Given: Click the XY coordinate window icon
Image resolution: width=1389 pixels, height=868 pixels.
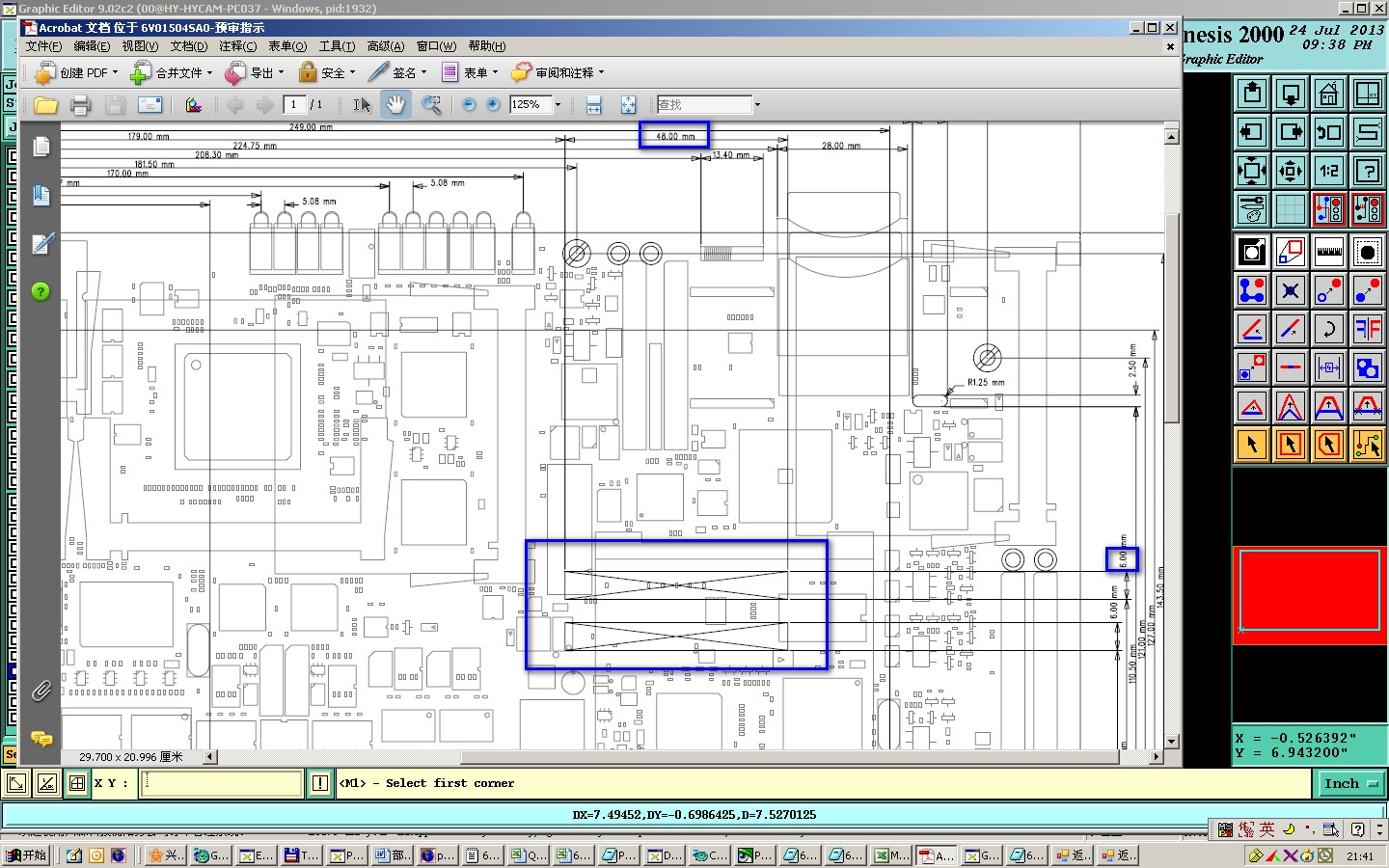Looking at the screenshot, I should 1368,94.
